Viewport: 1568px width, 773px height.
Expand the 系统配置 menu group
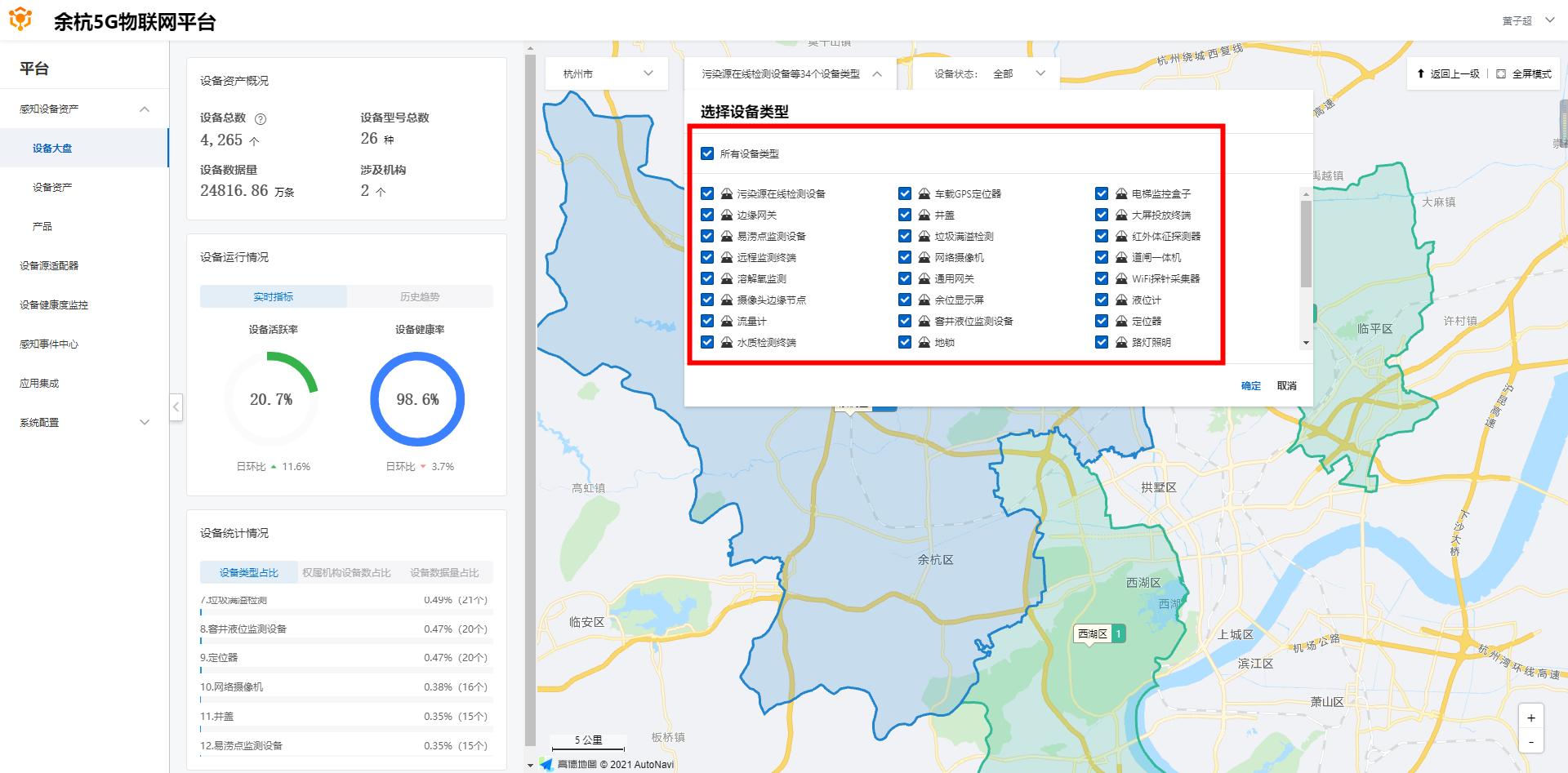84,423
